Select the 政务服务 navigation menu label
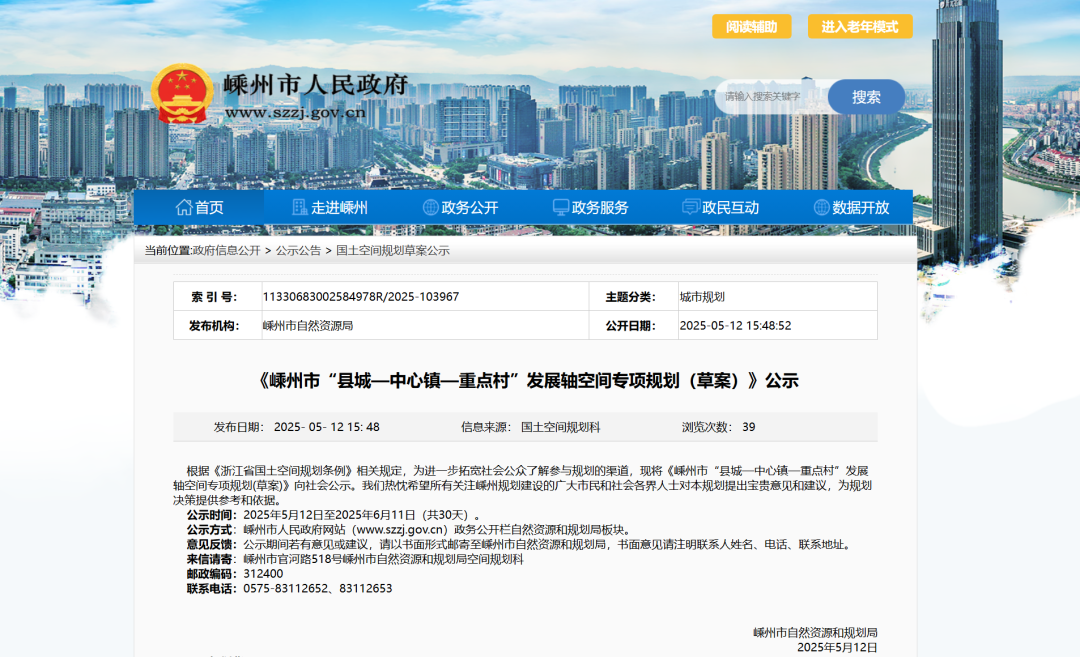 [600, 208]
